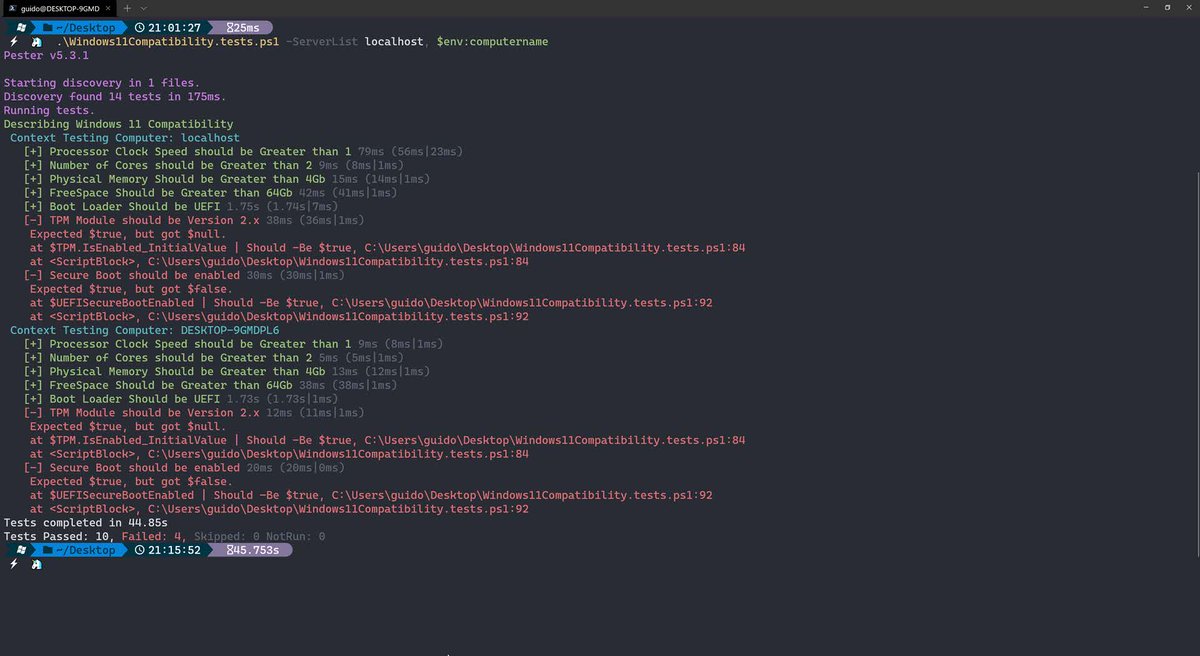1200x656 pixels.
Task: Click the Windows logo in the bottom prompt
Action: point(21,550)
